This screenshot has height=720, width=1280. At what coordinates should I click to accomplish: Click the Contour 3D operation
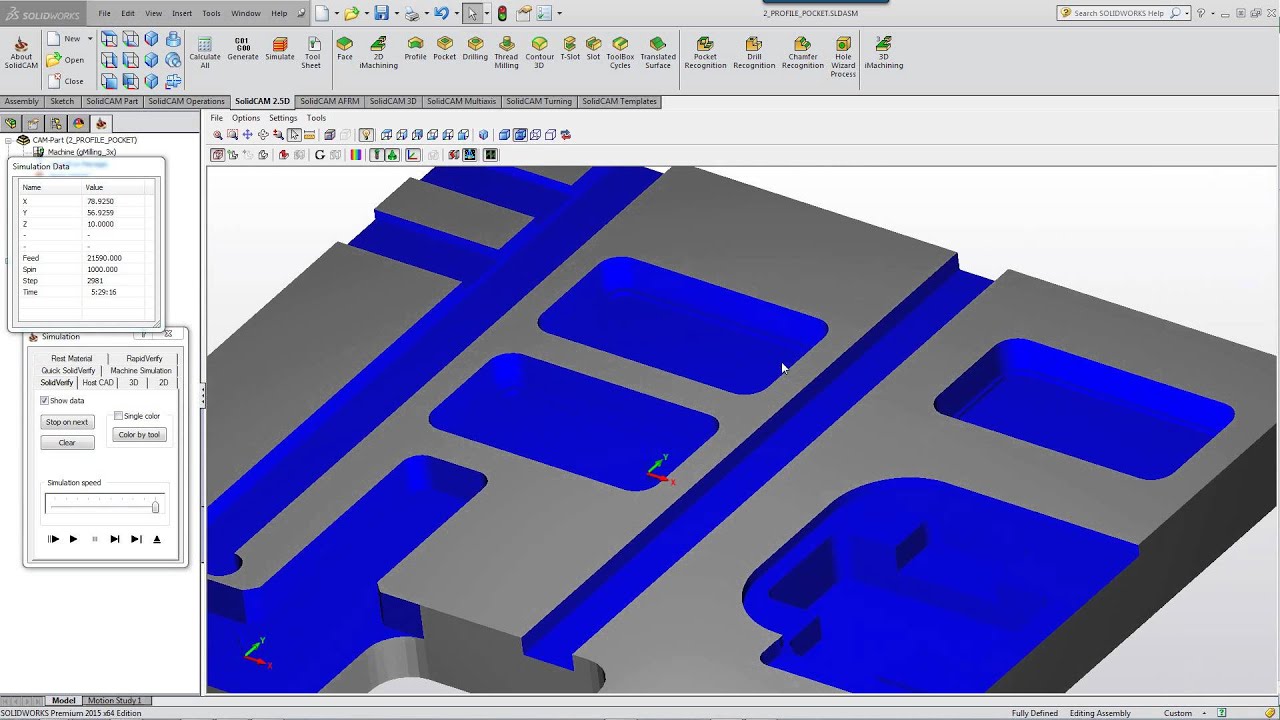coord(540,53)
